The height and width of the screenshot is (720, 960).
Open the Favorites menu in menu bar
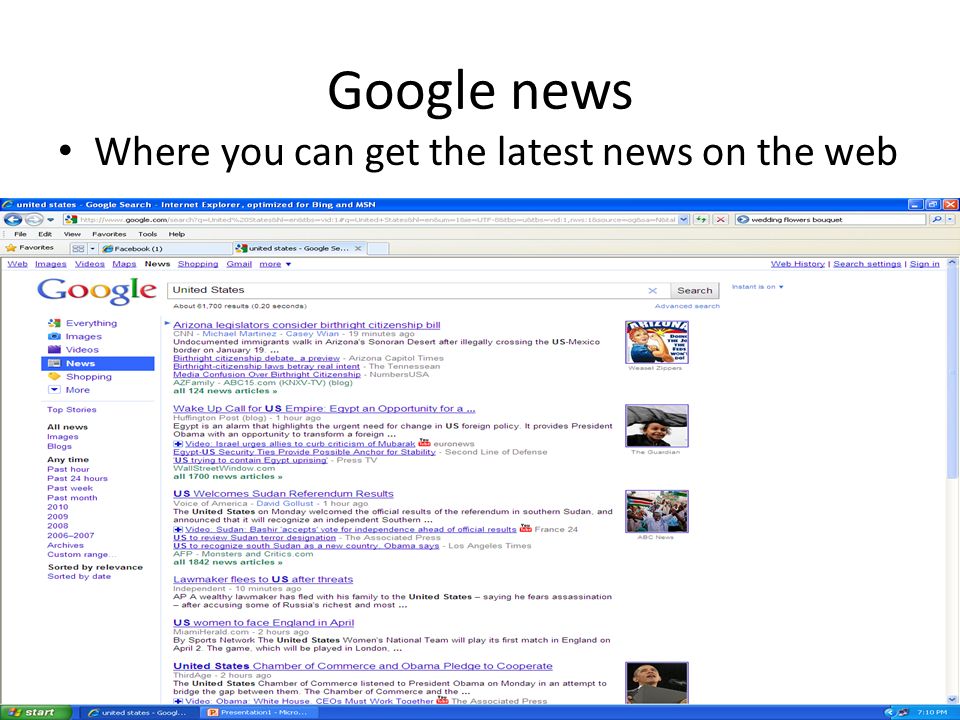(109, 234)
